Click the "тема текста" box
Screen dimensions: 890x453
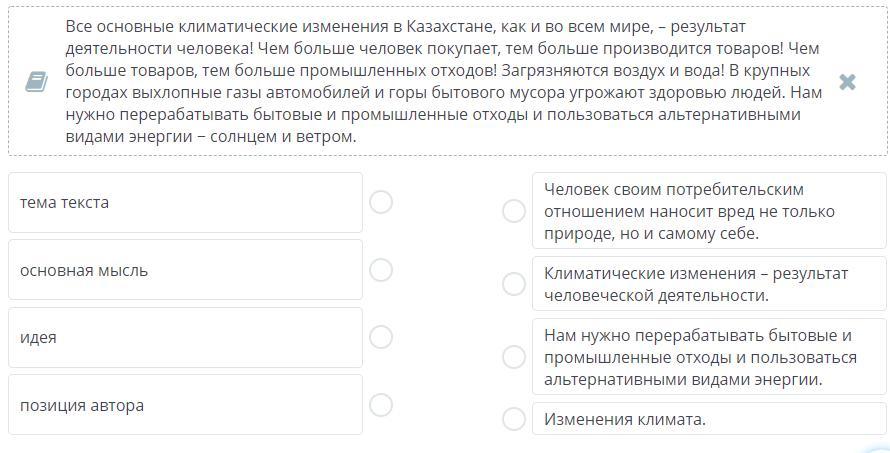(185, 202)
